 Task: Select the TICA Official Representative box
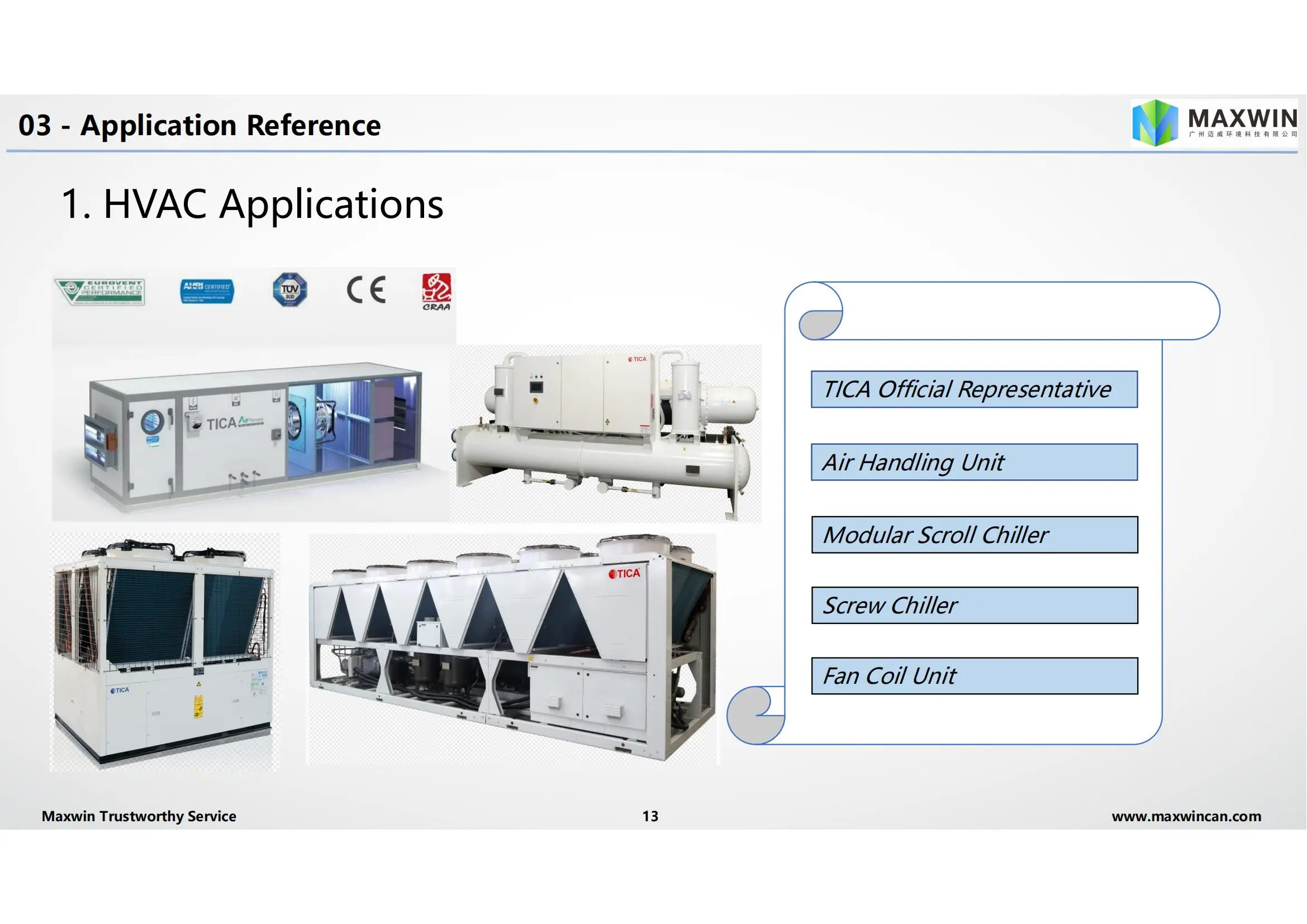tap(974, 390)
